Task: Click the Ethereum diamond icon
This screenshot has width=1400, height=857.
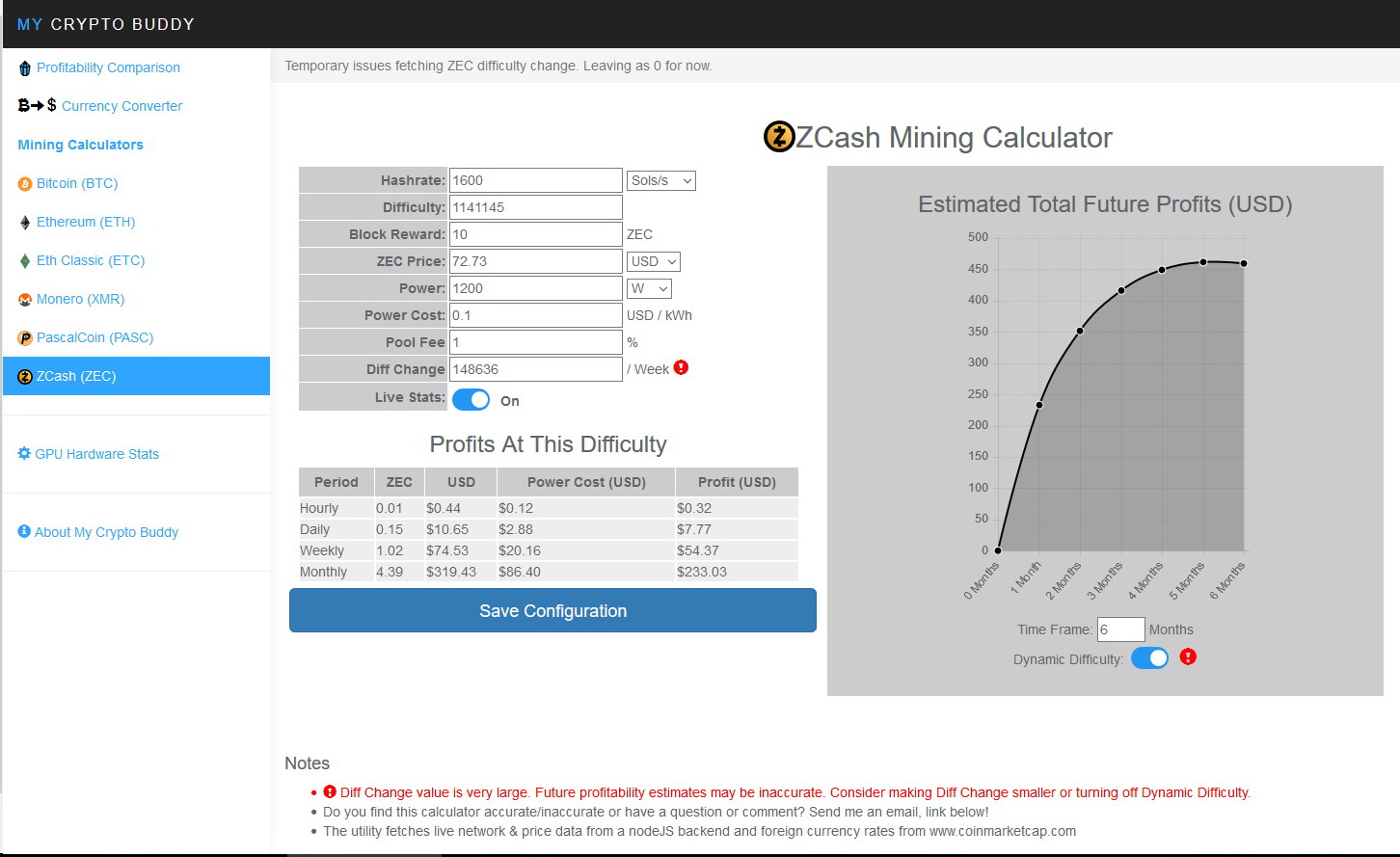Action: 25,223
